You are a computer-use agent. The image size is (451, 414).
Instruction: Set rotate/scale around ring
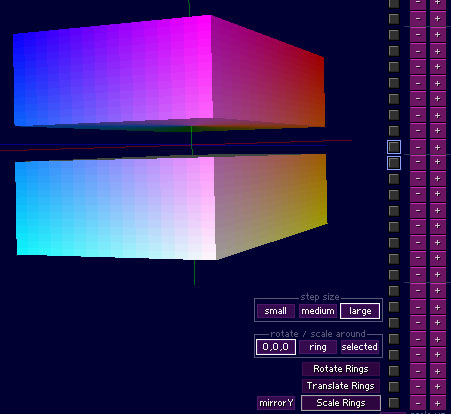[x=318, y=347]
